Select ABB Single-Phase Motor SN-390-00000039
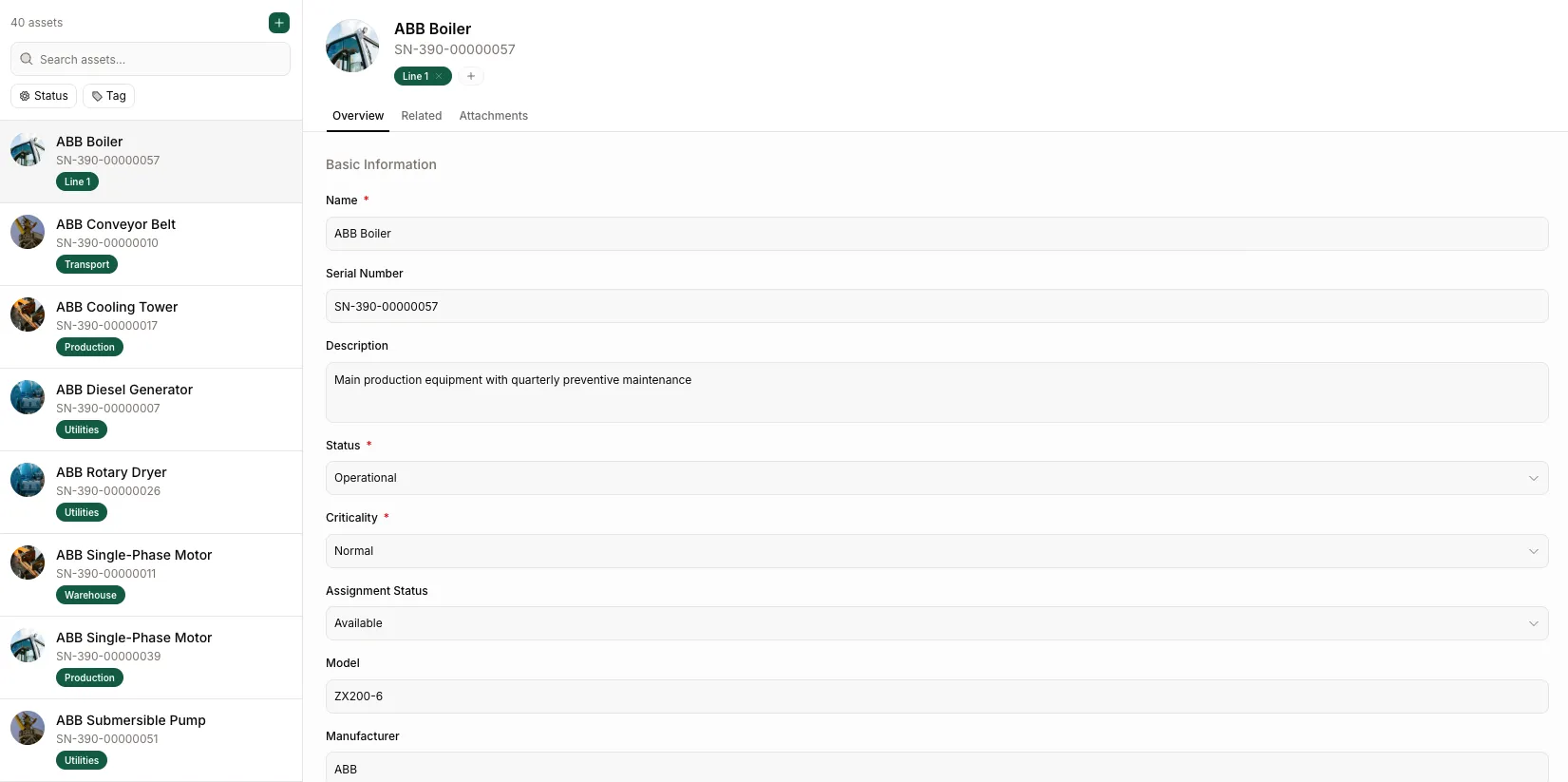The width and height of the screenshot is (1568, 782). click(x=151, y=658)
